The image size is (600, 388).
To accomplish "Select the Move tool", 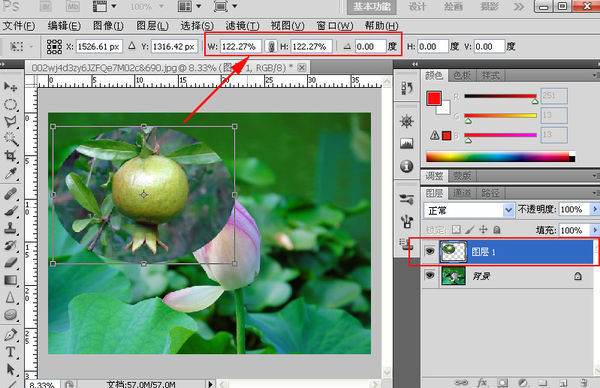I will [x=10, y=87].
